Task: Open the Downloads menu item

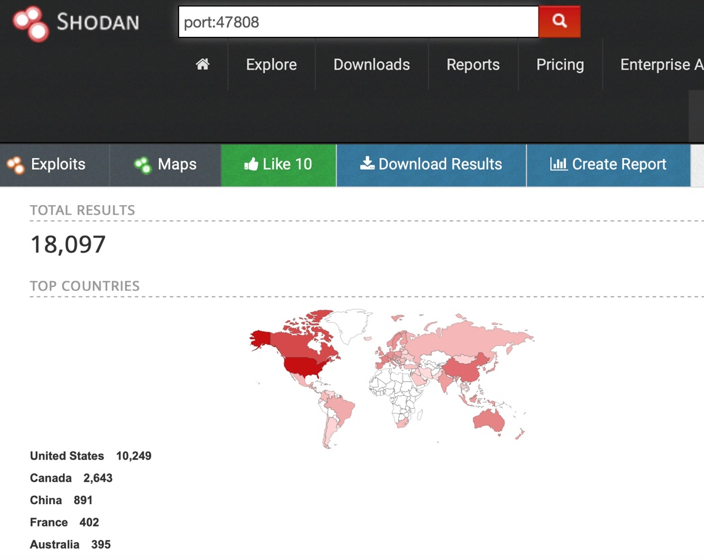Action: (371, 64)
